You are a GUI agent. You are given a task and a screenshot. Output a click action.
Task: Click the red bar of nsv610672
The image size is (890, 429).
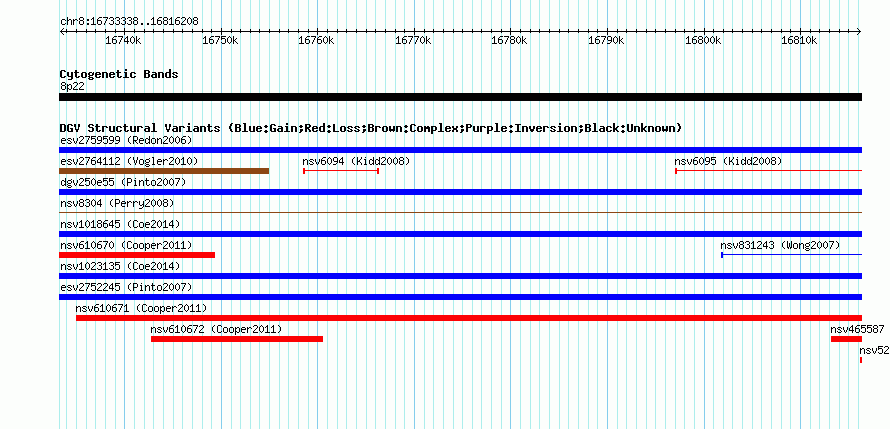[237, 339]
